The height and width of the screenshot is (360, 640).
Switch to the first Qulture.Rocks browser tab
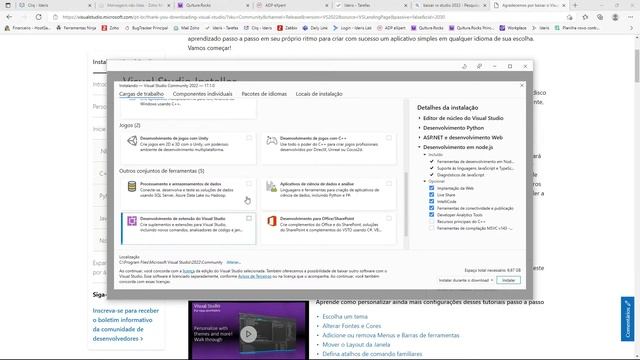point(213,5)
